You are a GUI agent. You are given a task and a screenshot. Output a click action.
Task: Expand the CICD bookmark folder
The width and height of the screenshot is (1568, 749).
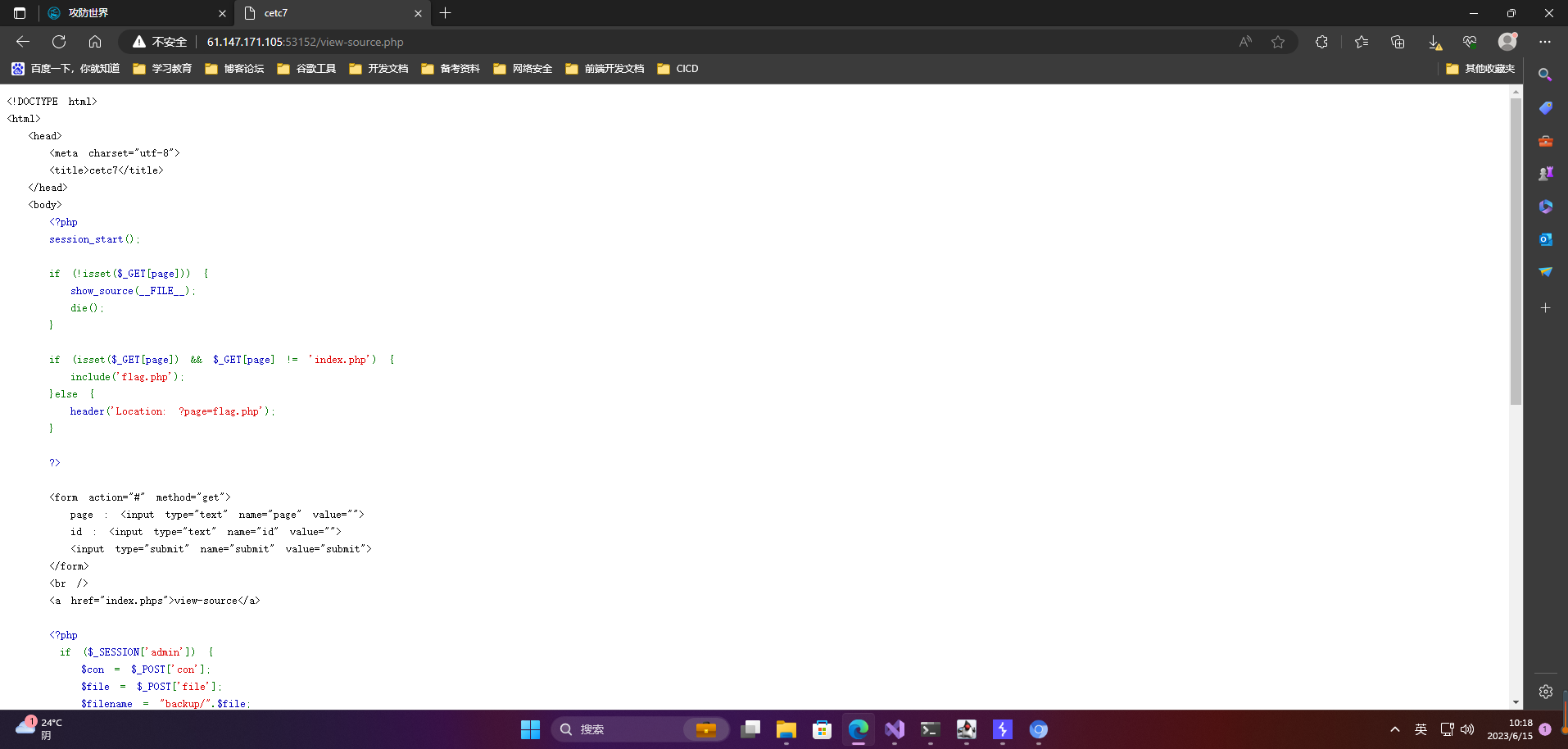678,69
